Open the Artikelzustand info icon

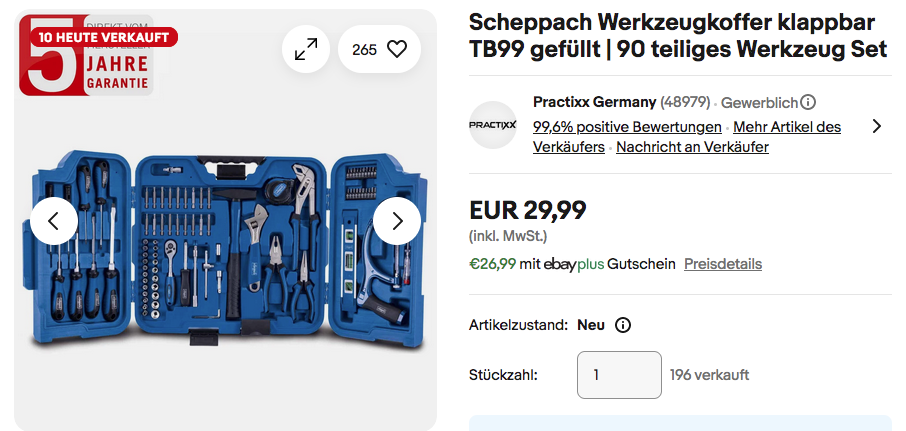[623, 325]
